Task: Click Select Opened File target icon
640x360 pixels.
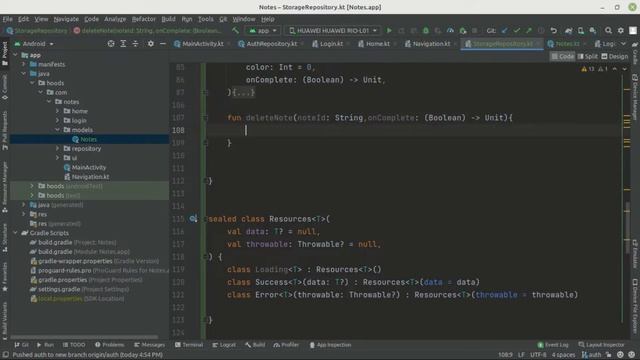Action: point(111,44)
